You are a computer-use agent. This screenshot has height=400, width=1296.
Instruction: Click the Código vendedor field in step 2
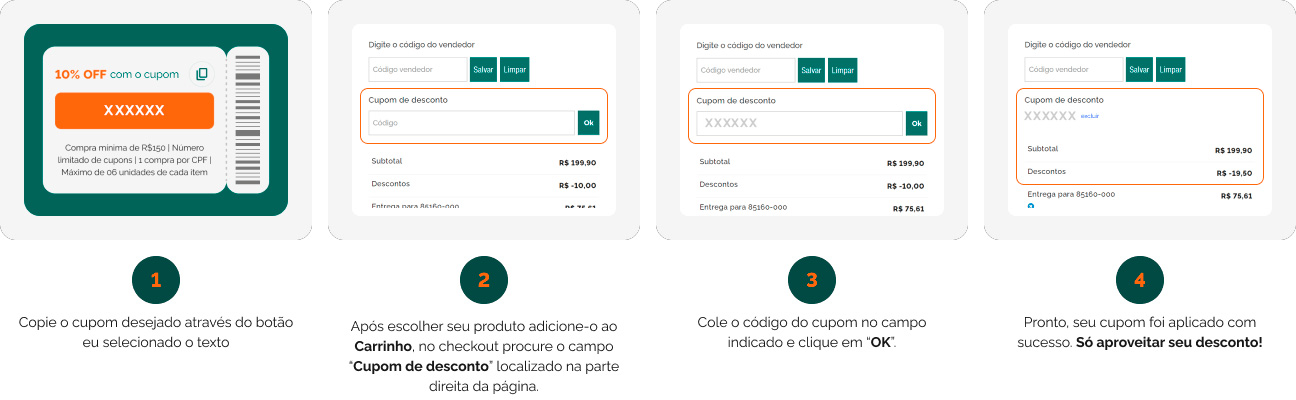418,70
